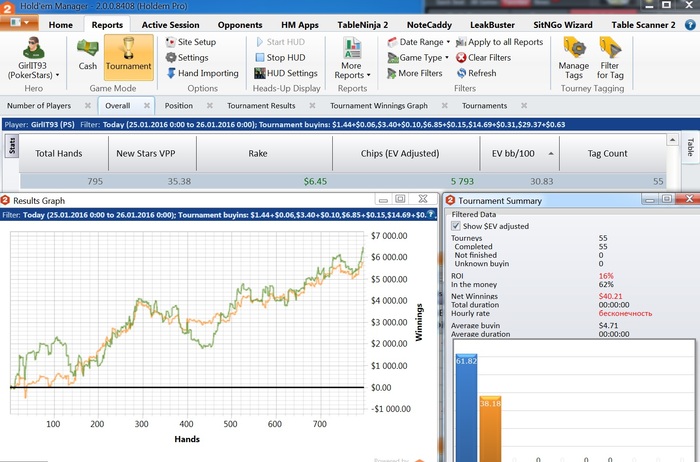Screen dimensions: 700x462
Task: Open the Tournaments report tab
Action: [484, 106]
